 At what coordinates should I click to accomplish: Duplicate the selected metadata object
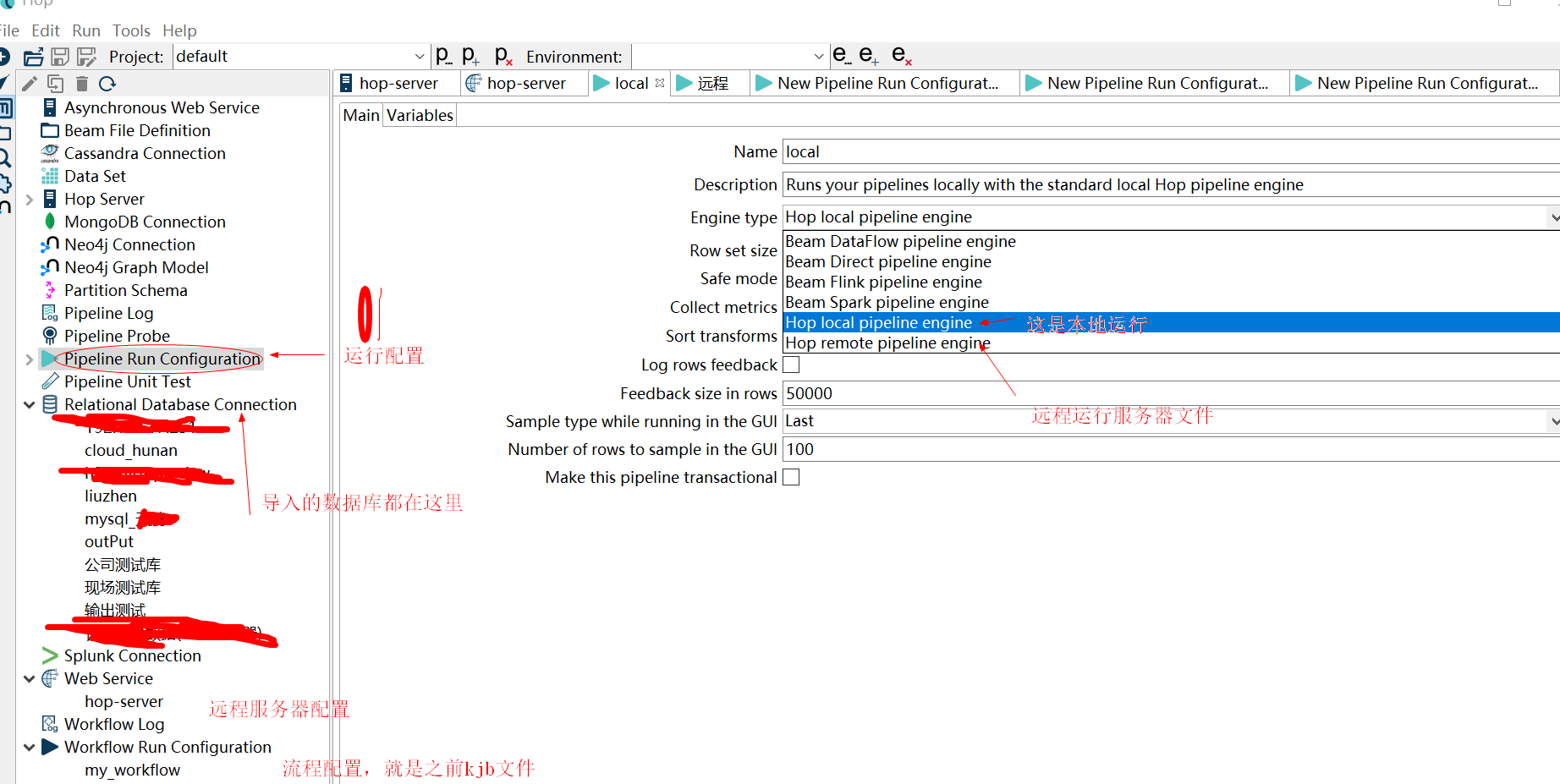click(55, 83)
